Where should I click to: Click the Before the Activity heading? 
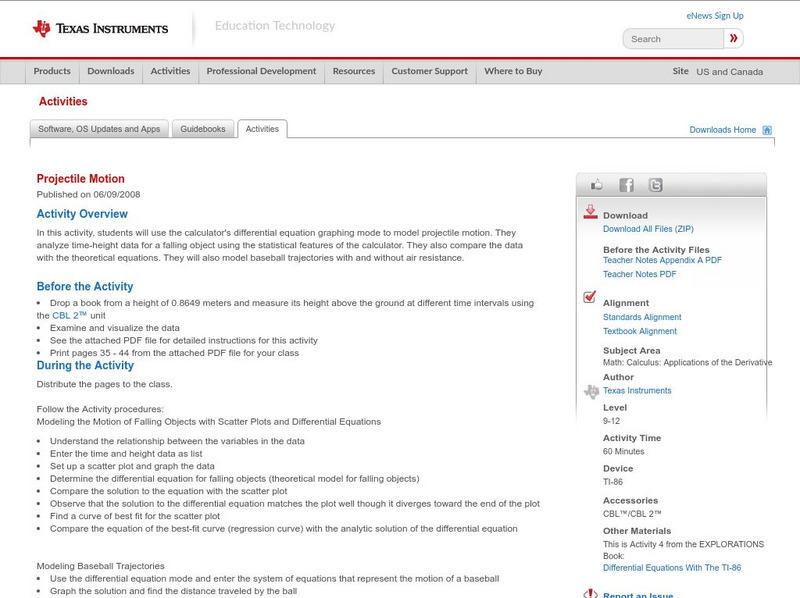[x=85, y=286]
